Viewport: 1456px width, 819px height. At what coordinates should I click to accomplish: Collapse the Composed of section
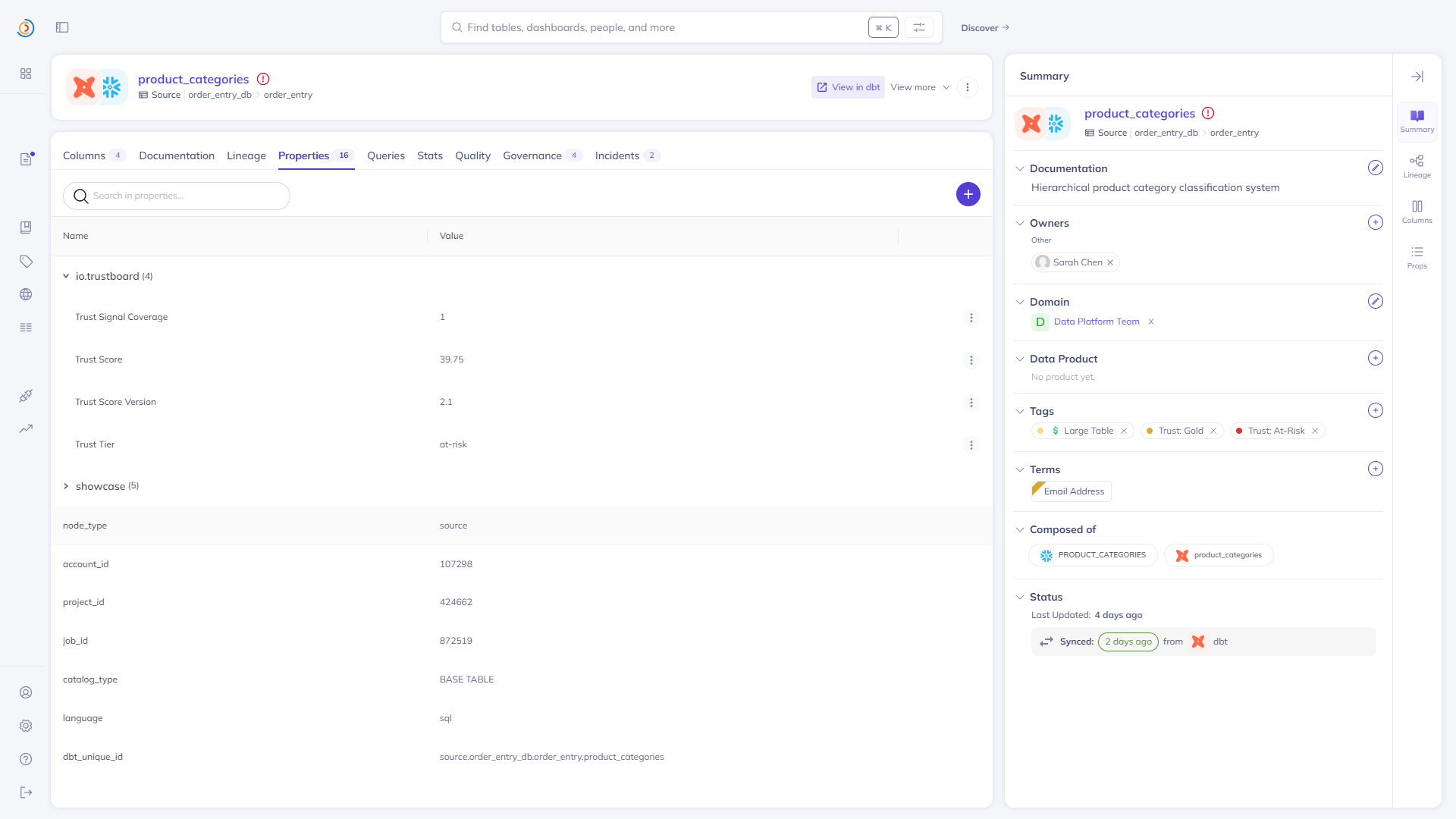1020,529
